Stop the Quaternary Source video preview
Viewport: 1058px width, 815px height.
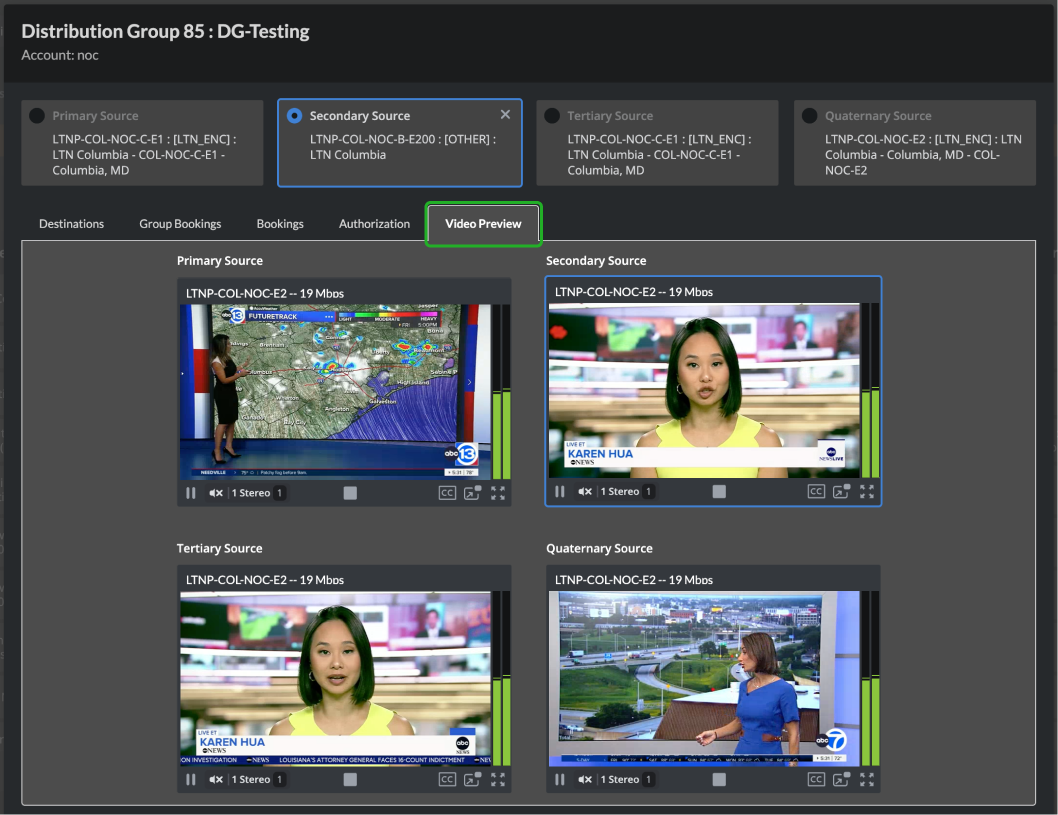point(719,780)
